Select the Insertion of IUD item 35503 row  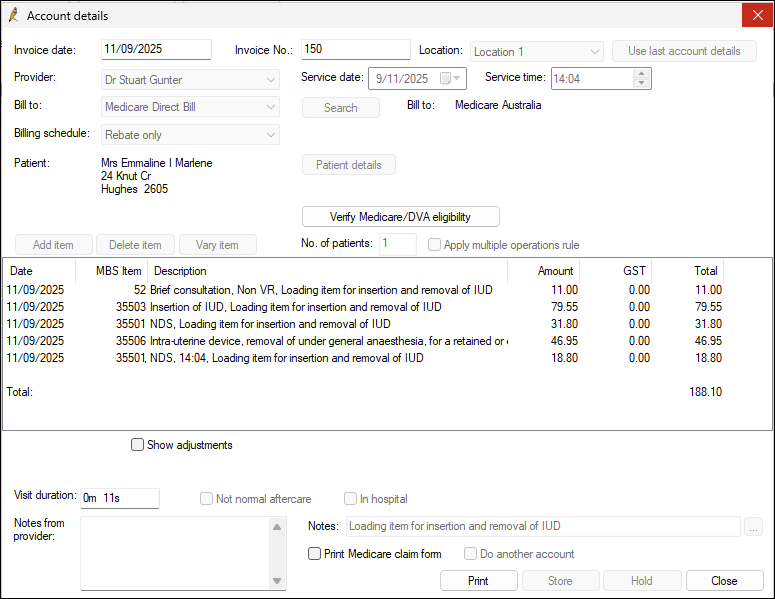click(x=295, y=307)
